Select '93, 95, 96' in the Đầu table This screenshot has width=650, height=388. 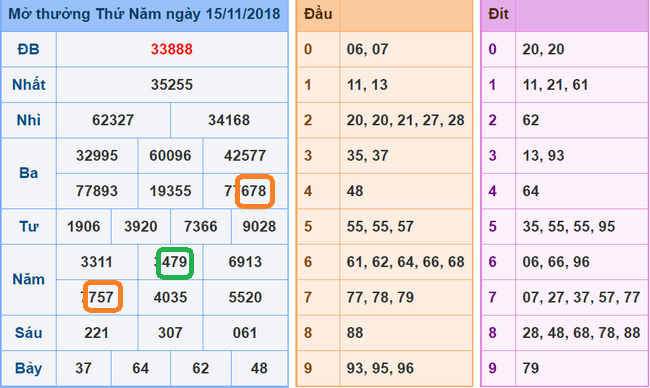[380, 369]
